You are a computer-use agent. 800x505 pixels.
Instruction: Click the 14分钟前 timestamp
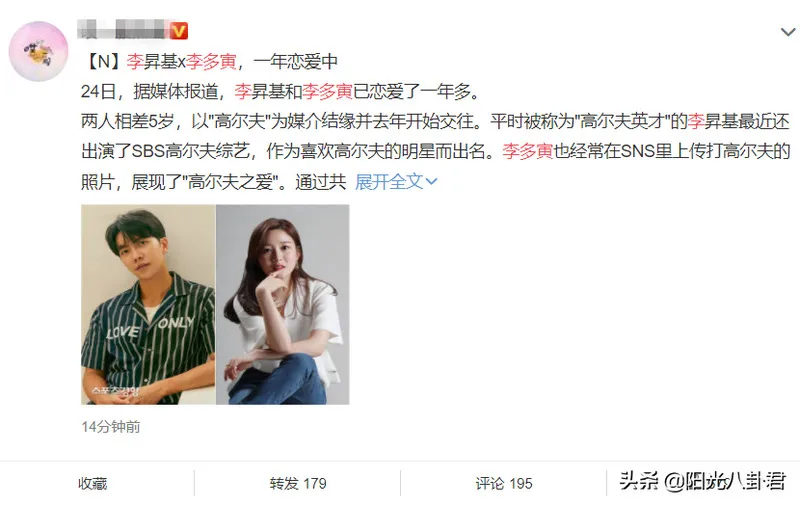coord(111,426)
